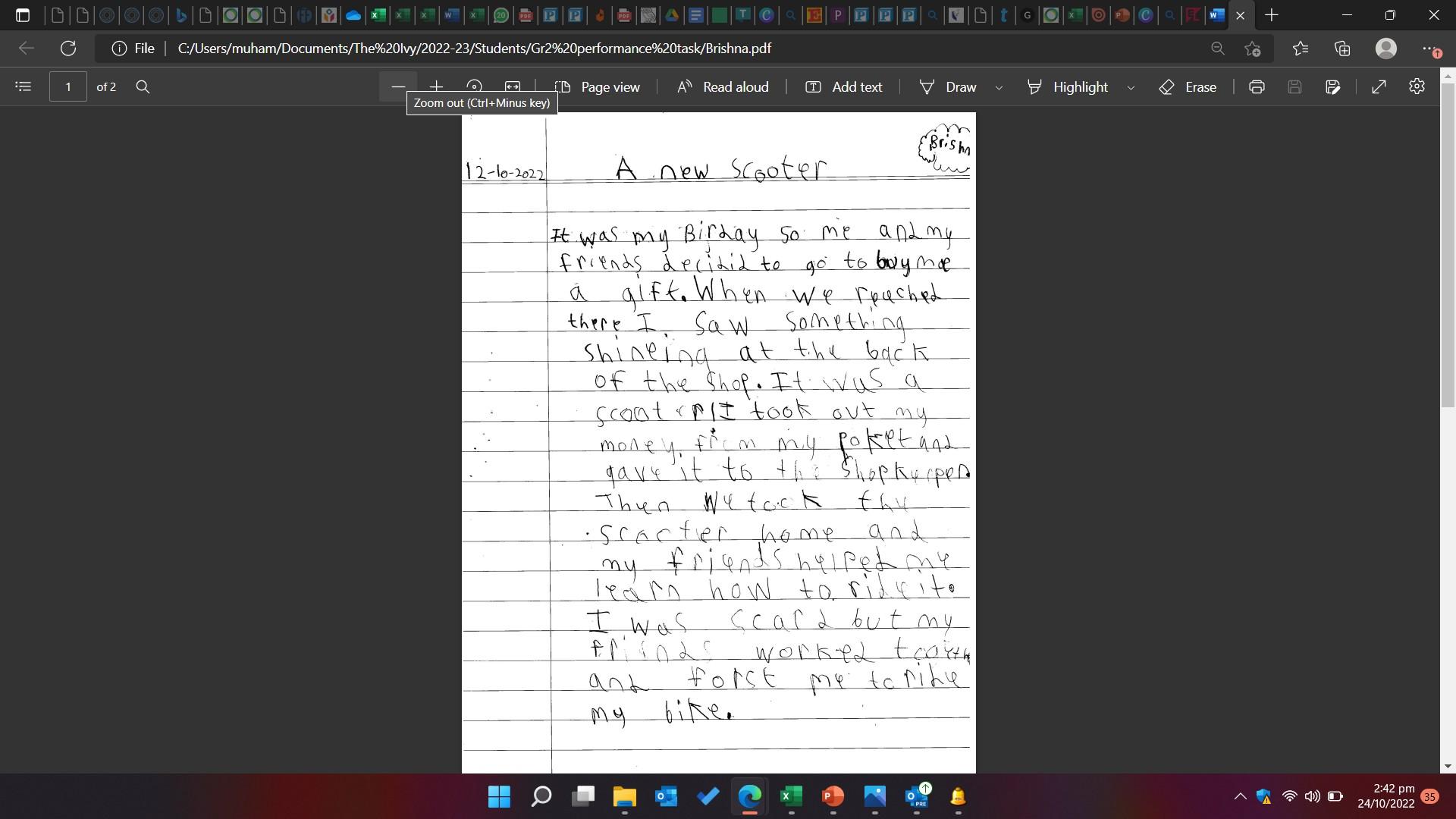The width and height of the screenshot is (1456, 819).
Task: Click the find in PDF search icon
Action: click(x=143, y=86)
